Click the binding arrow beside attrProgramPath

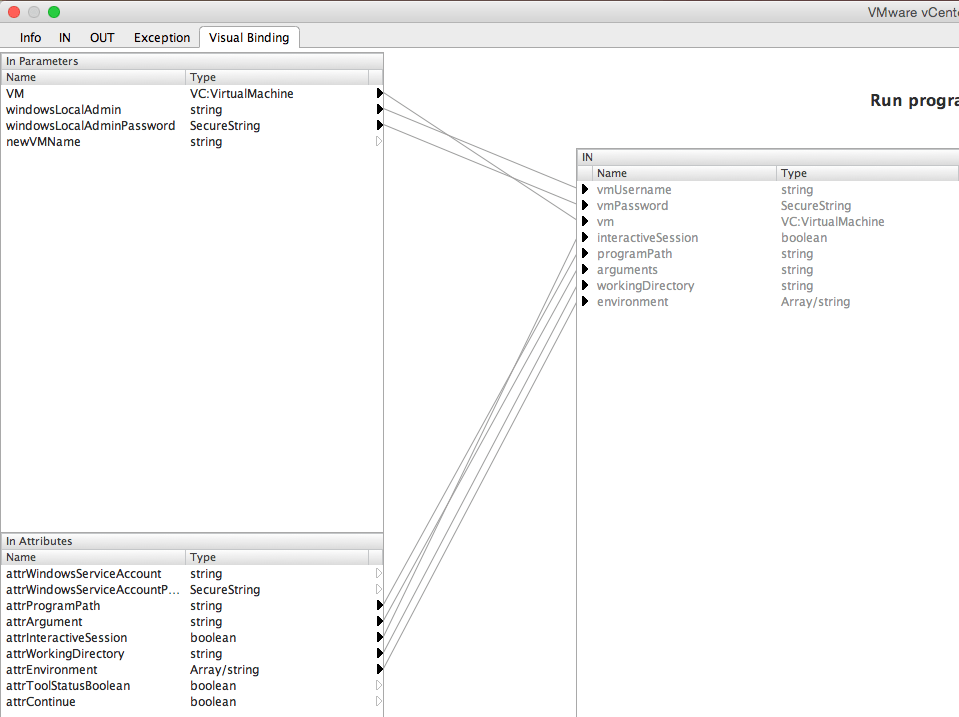(x=379, y=605)
